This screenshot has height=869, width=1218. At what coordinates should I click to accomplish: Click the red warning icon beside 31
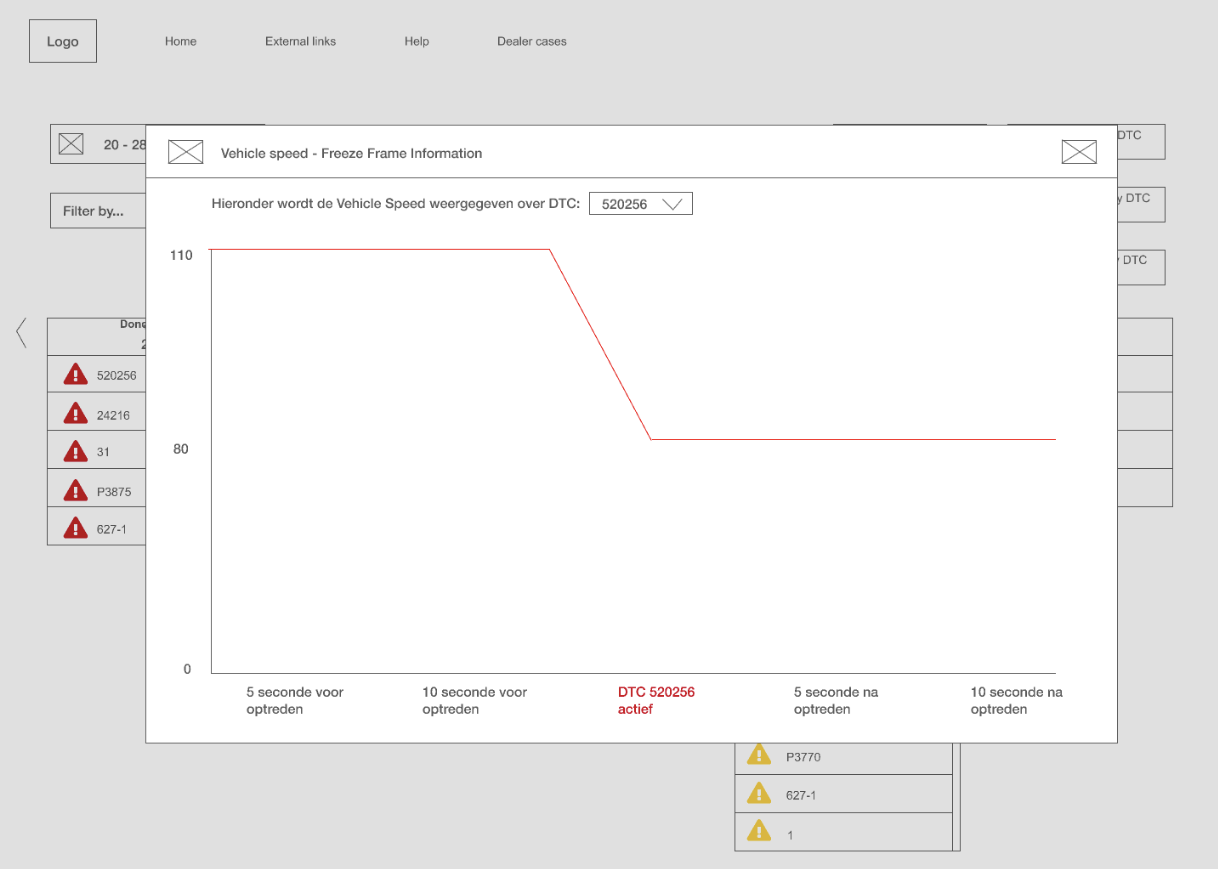(x=75, y=451)
